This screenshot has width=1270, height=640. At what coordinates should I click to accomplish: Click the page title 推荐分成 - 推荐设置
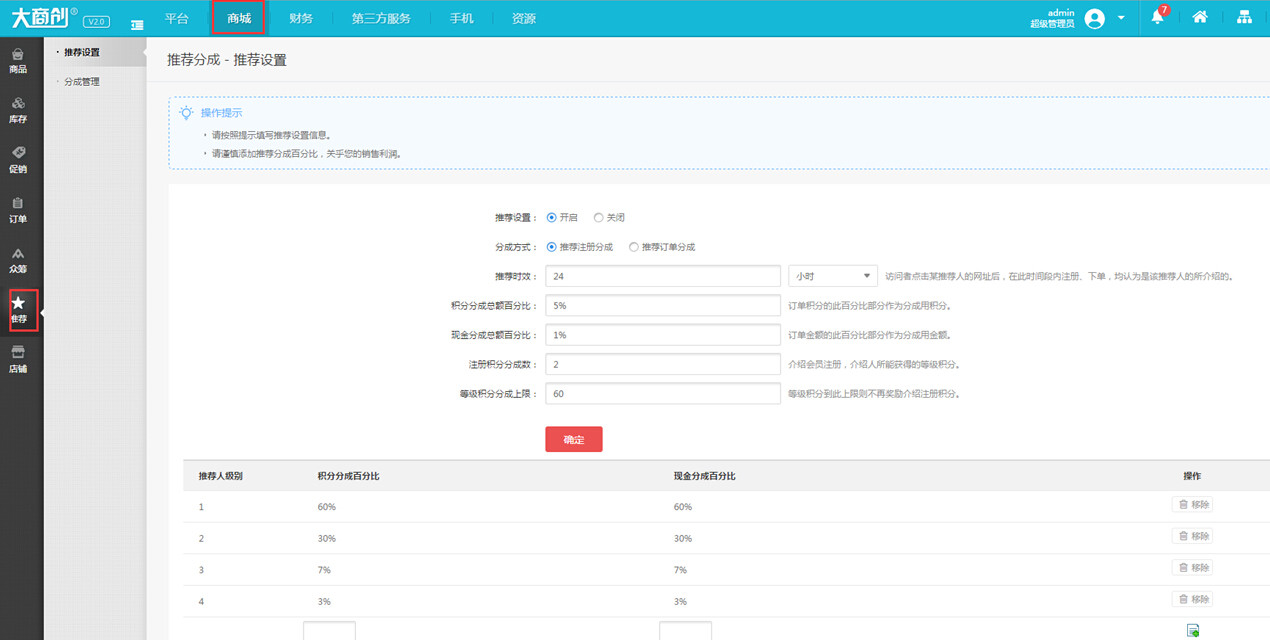(227, 60)
